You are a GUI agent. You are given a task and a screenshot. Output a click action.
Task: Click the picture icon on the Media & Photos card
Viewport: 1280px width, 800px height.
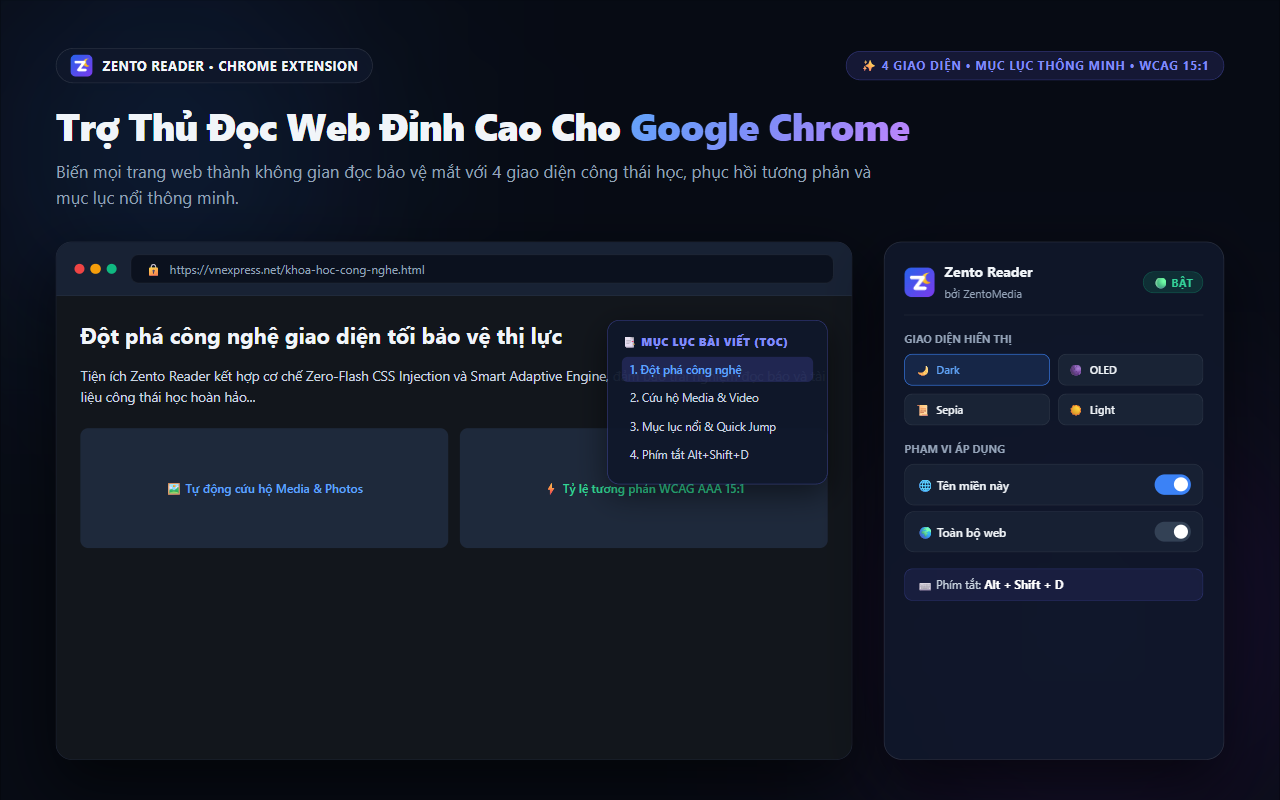pyautogui.click(x=174, y=489)
